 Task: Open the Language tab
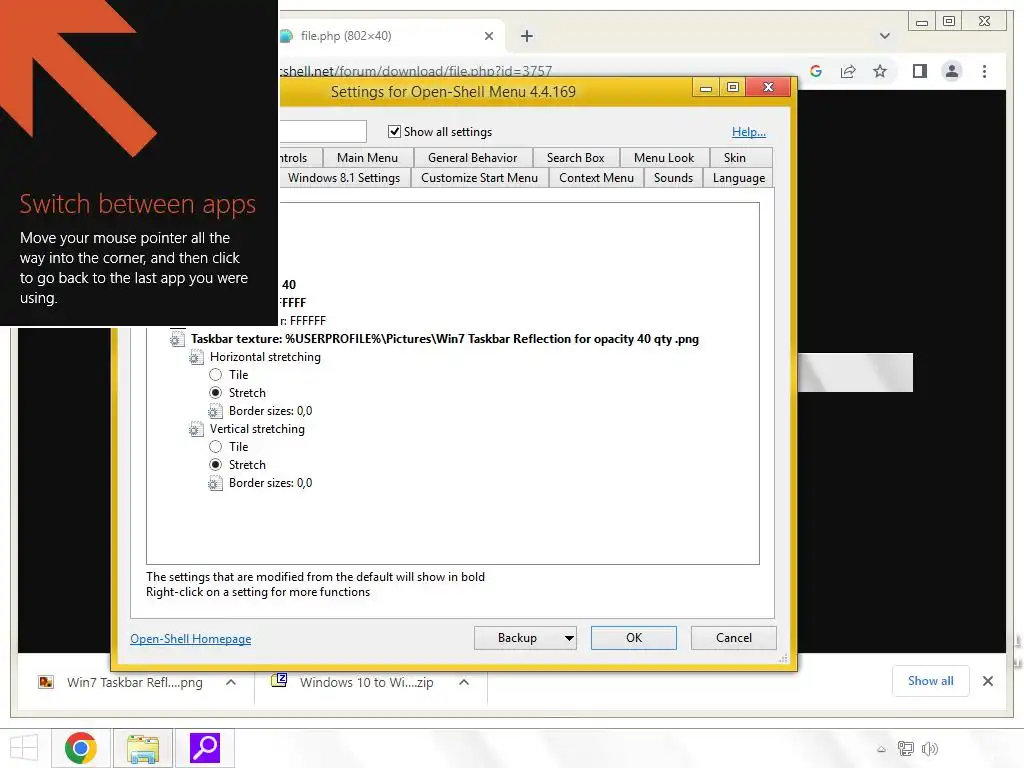click(x=739, y=178)
